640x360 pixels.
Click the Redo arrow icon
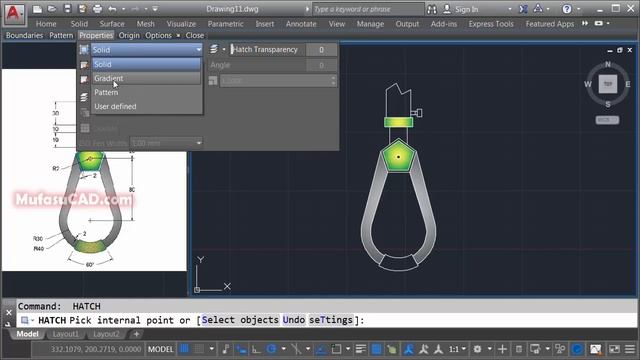135,9
